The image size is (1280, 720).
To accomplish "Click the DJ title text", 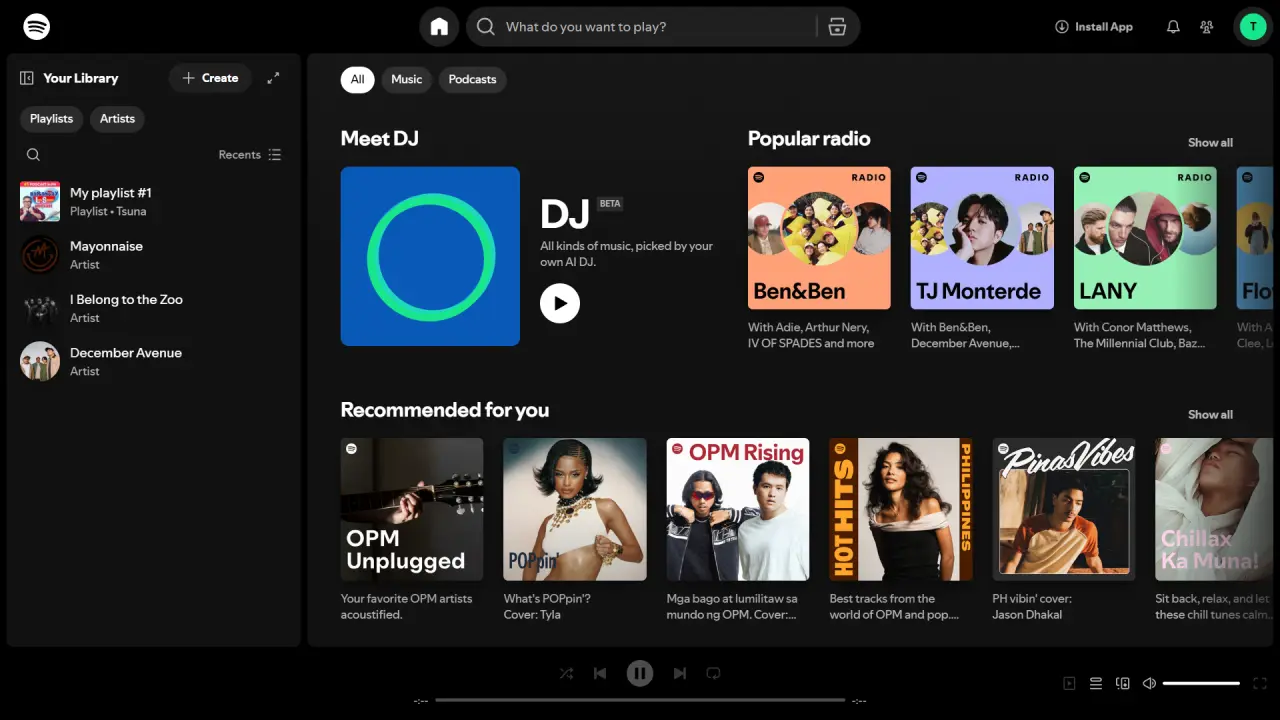I will (x=565, y=214).
